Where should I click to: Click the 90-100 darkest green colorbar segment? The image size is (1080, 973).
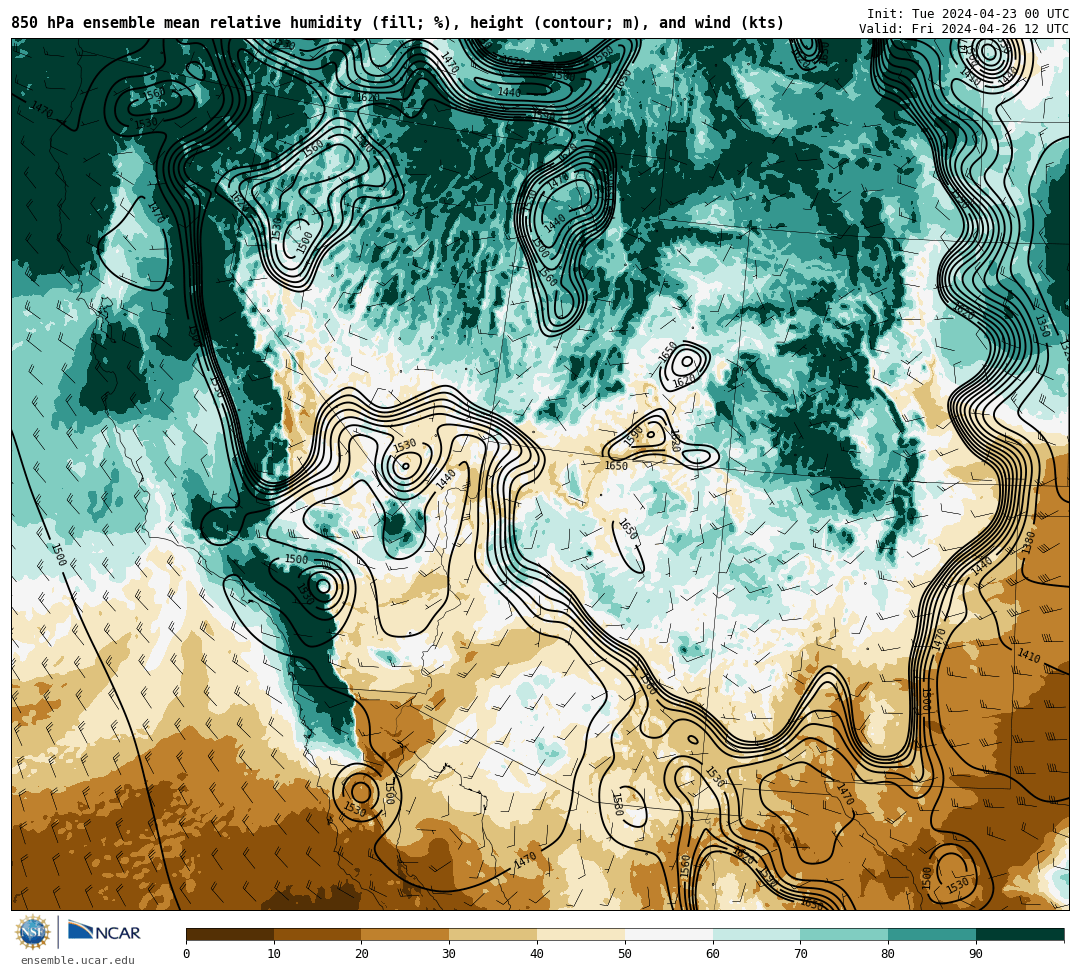(1020, 934)
